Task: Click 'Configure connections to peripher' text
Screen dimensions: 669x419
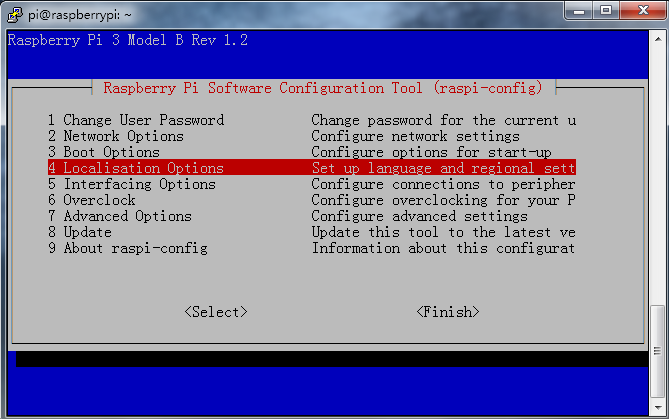Action: click(444, 184)
